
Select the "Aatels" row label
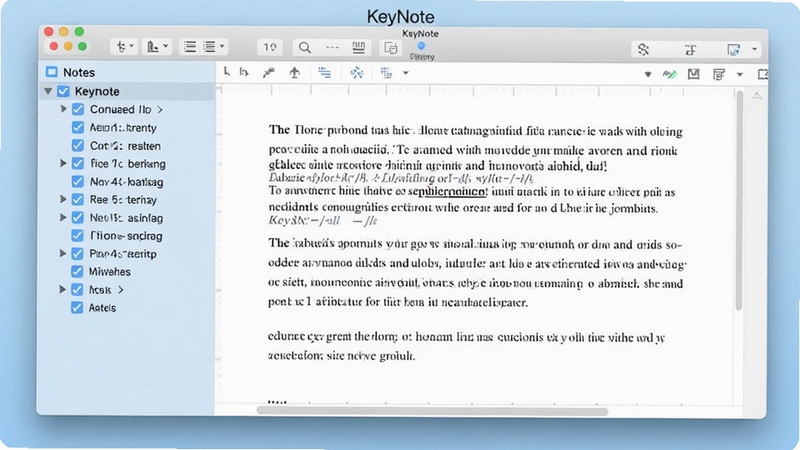click(x=102, y=308)
